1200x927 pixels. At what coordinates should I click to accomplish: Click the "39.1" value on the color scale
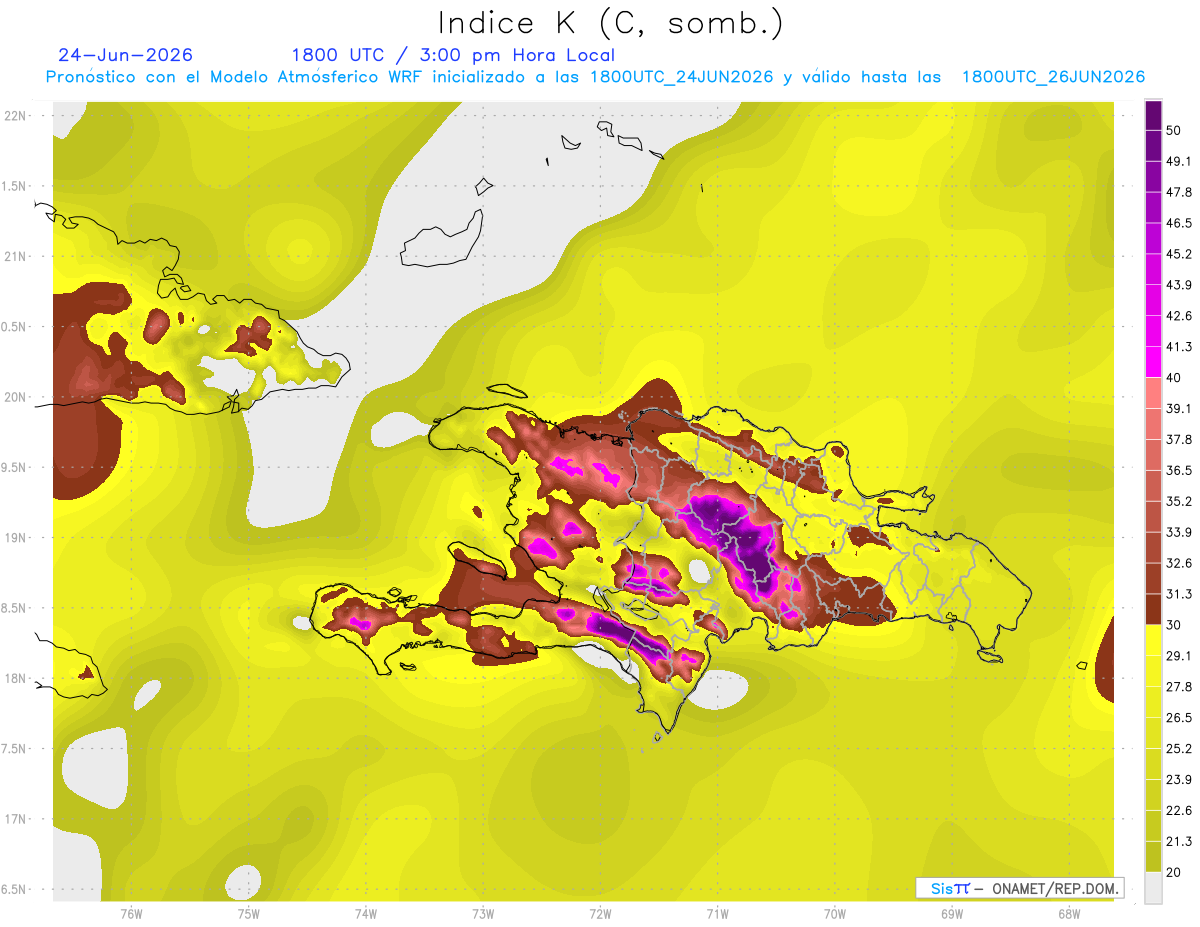tap(1179, 408)
